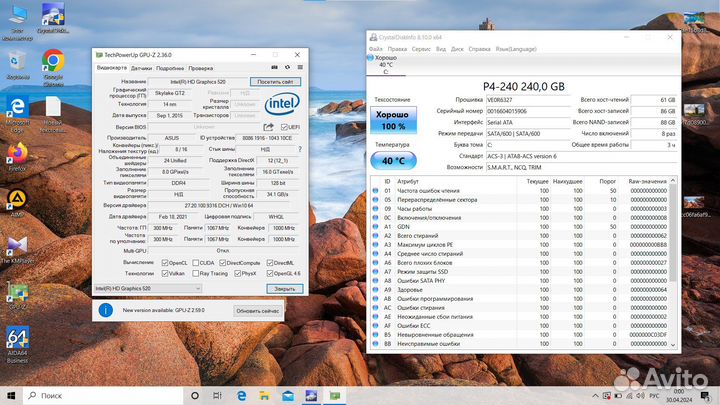This screenshot has width=720, height=405.
Task: Toggle the CUDA checkbox
Action: tap(196, 263)
